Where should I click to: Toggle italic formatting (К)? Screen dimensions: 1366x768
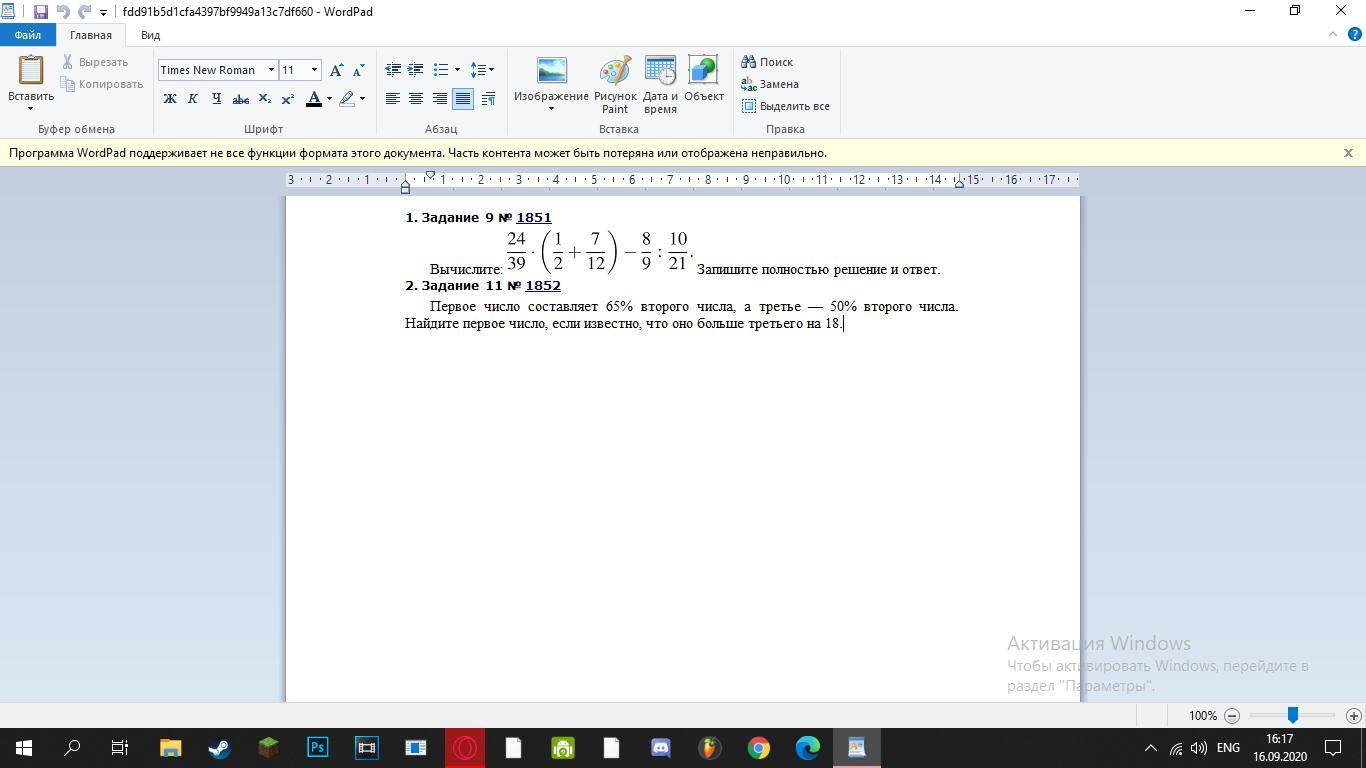coord(193,98)
